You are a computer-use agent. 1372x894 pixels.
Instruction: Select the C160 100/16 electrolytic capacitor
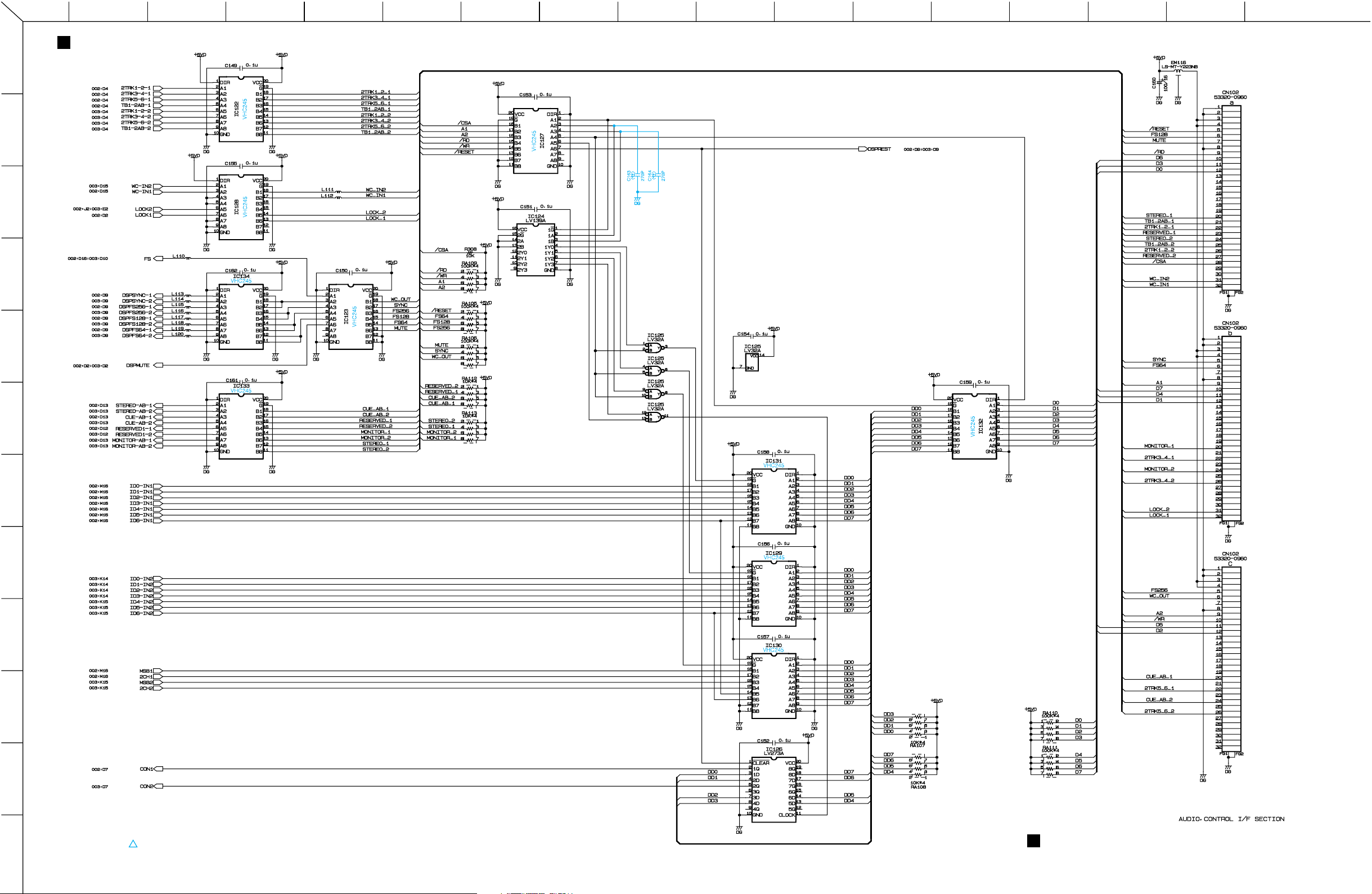(x=1160, y=84)
